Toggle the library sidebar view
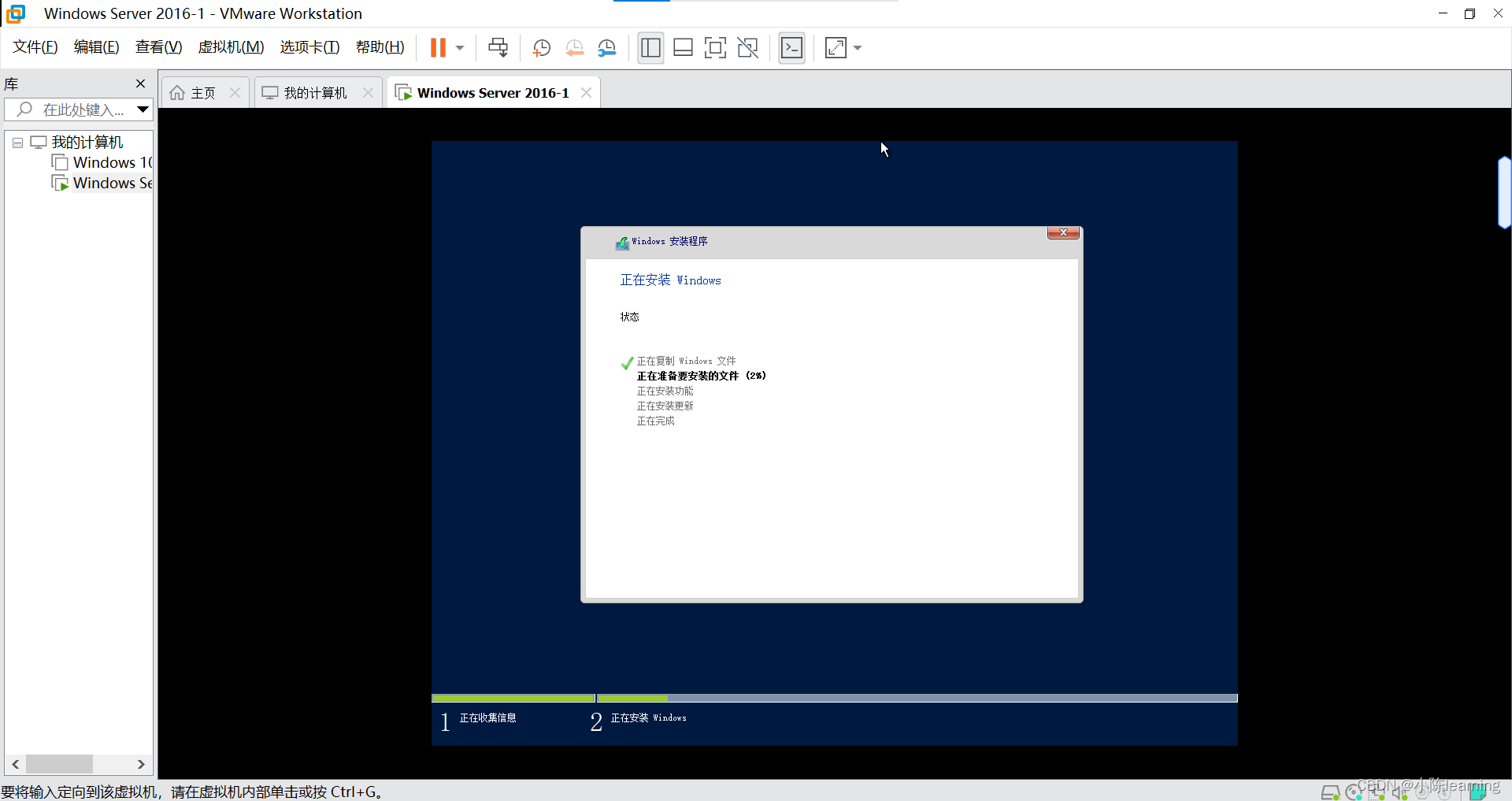 pos(650,48)
